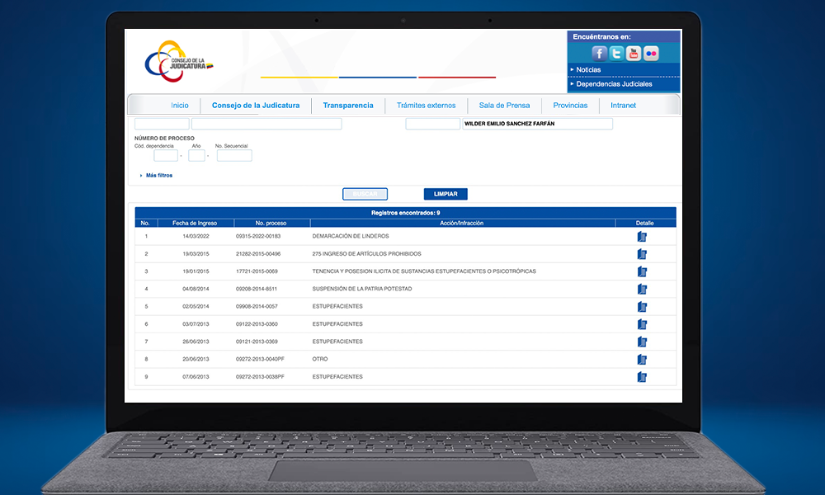
Task: Open the Flickr social icon
Action: click(651, 53)
